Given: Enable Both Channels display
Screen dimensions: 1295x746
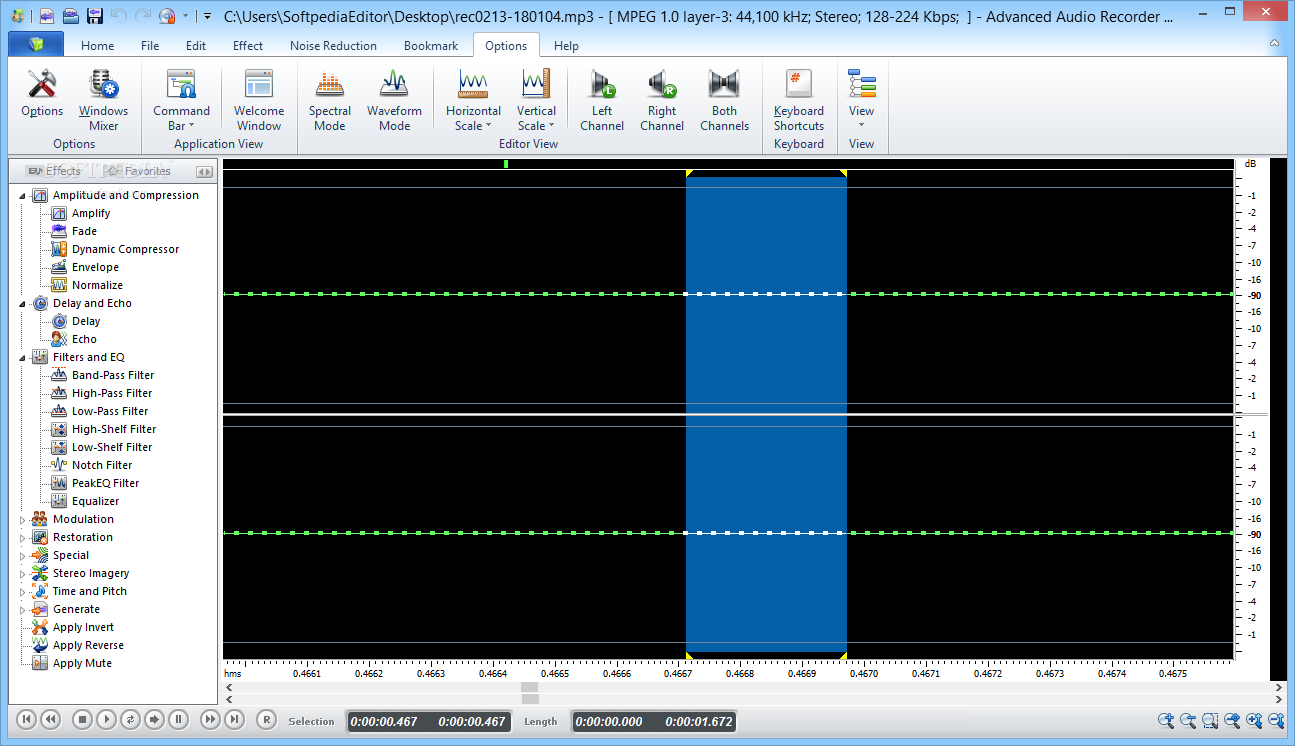Looking at the screenshot, I should tap(724, 100).
